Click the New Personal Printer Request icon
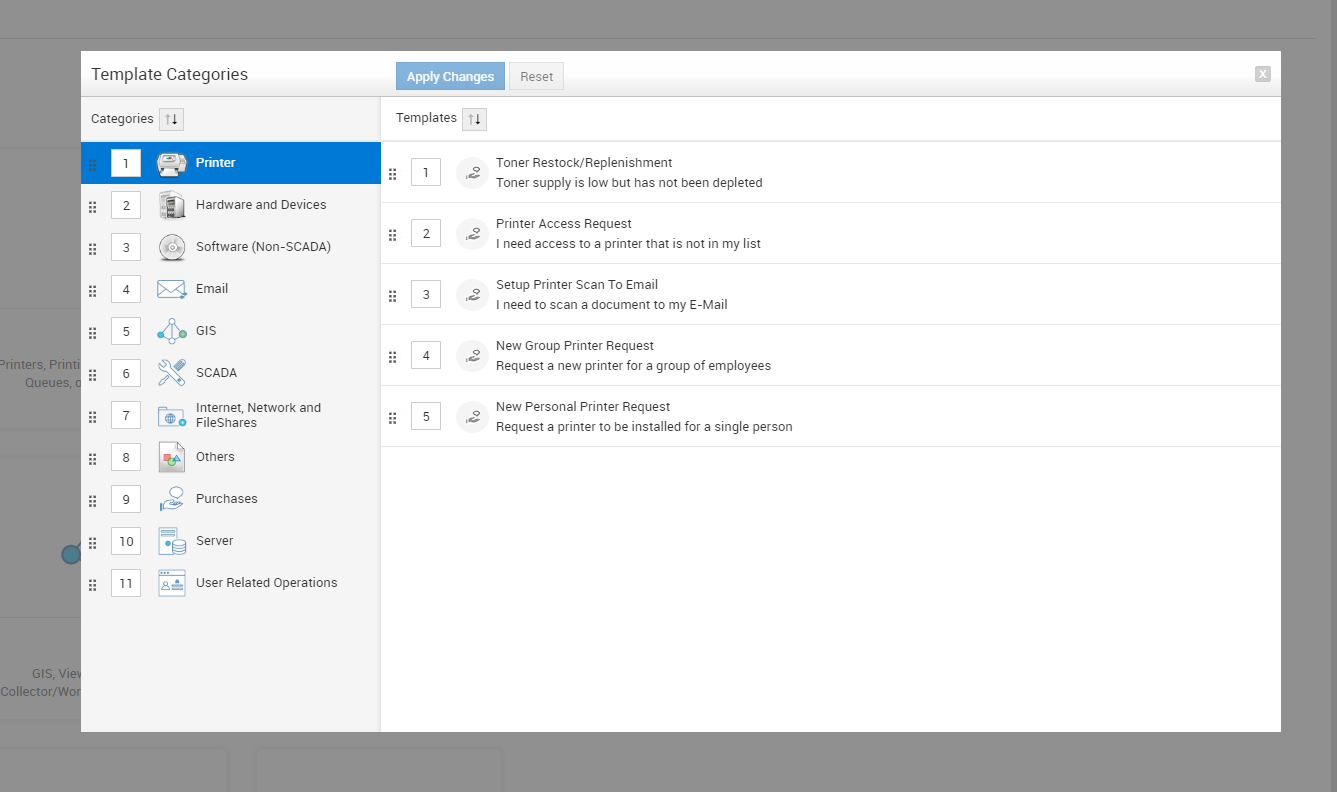Image resolution: width=1337 pixels, height=792 pixels. pyautogui.click(x=472, y=417)
